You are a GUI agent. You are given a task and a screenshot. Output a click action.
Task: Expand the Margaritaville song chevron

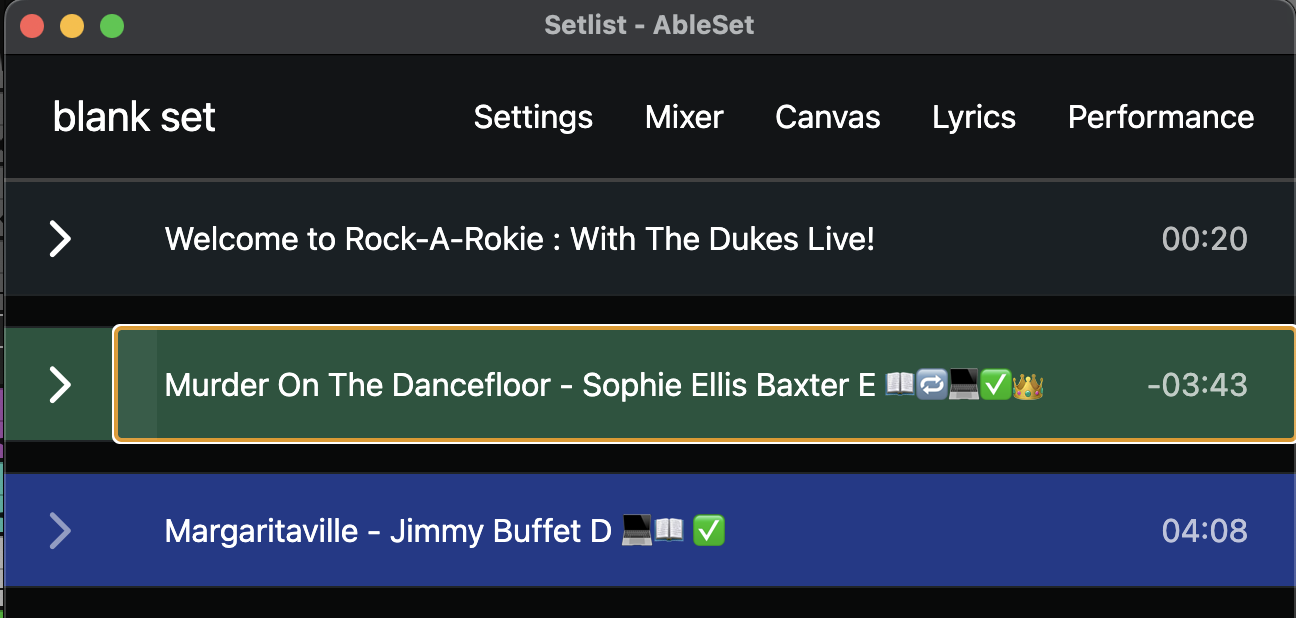pyautogui.click(x=61, y=530)
